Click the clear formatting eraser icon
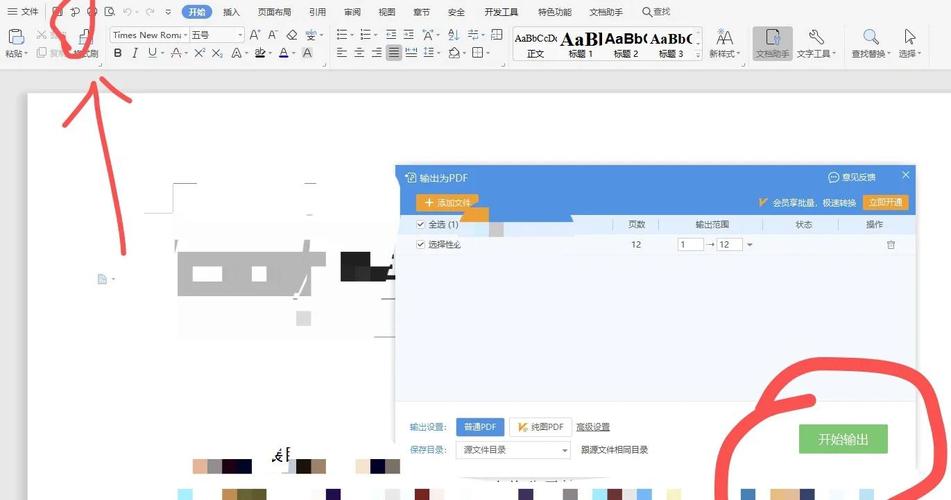Screen dimensions: 951x500 point(292,35)
